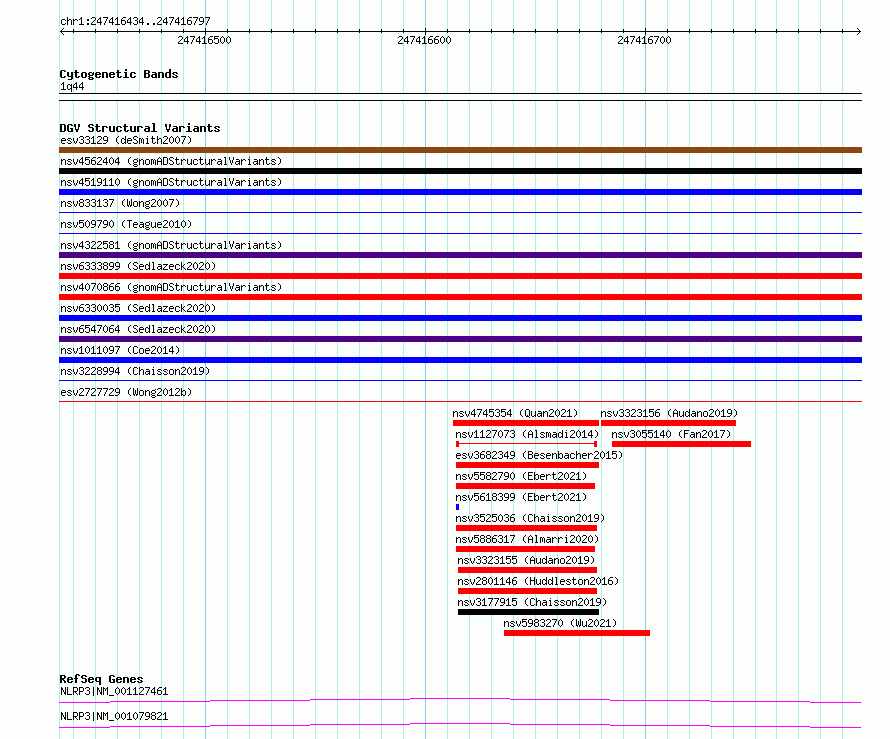Select the nsv3055140 (Fan2017) red bar

tap(681, 444)
